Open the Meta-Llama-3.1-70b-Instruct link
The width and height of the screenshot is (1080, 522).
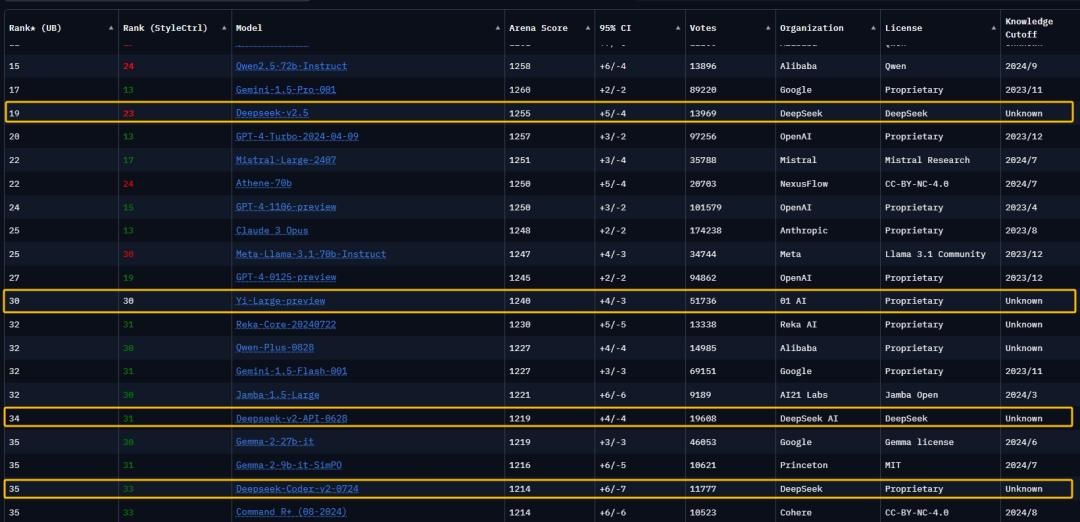coord(311,254)
